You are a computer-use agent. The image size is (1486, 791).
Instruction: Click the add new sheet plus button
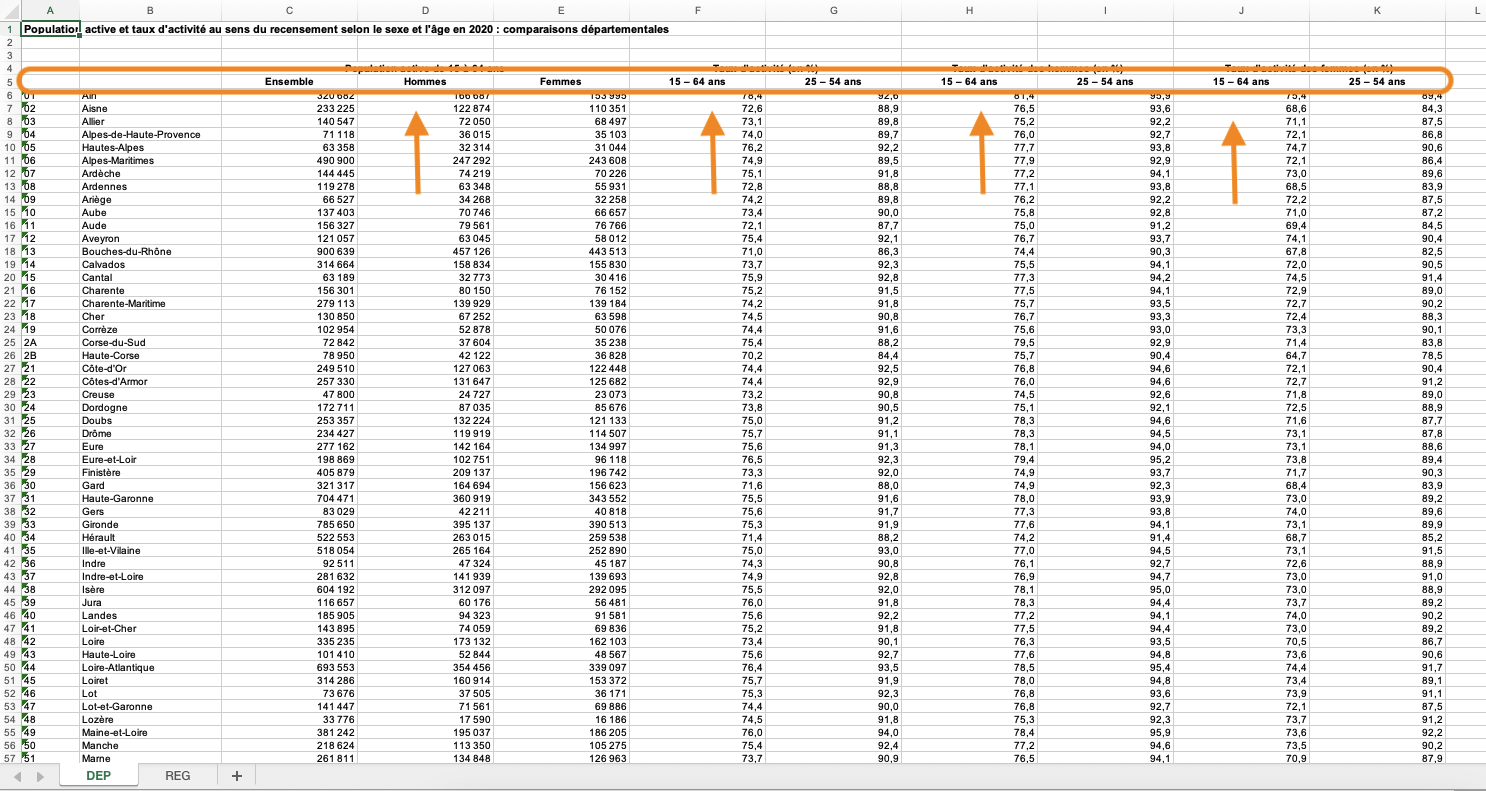[x=237, y=776]
